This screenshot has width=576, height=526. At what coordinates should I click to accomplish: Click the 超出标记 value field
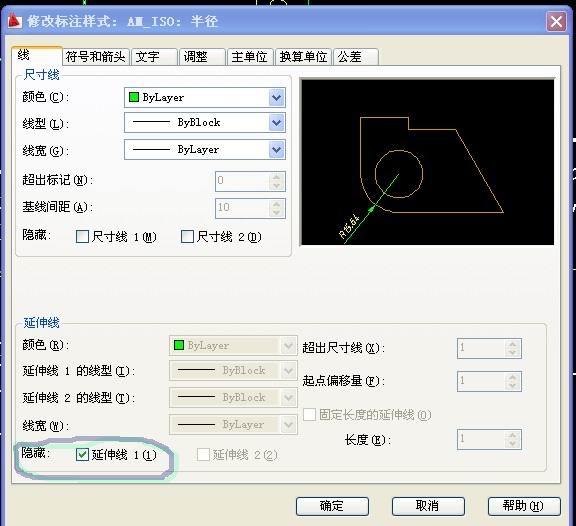pyautogui.click(x=242, y=181)
